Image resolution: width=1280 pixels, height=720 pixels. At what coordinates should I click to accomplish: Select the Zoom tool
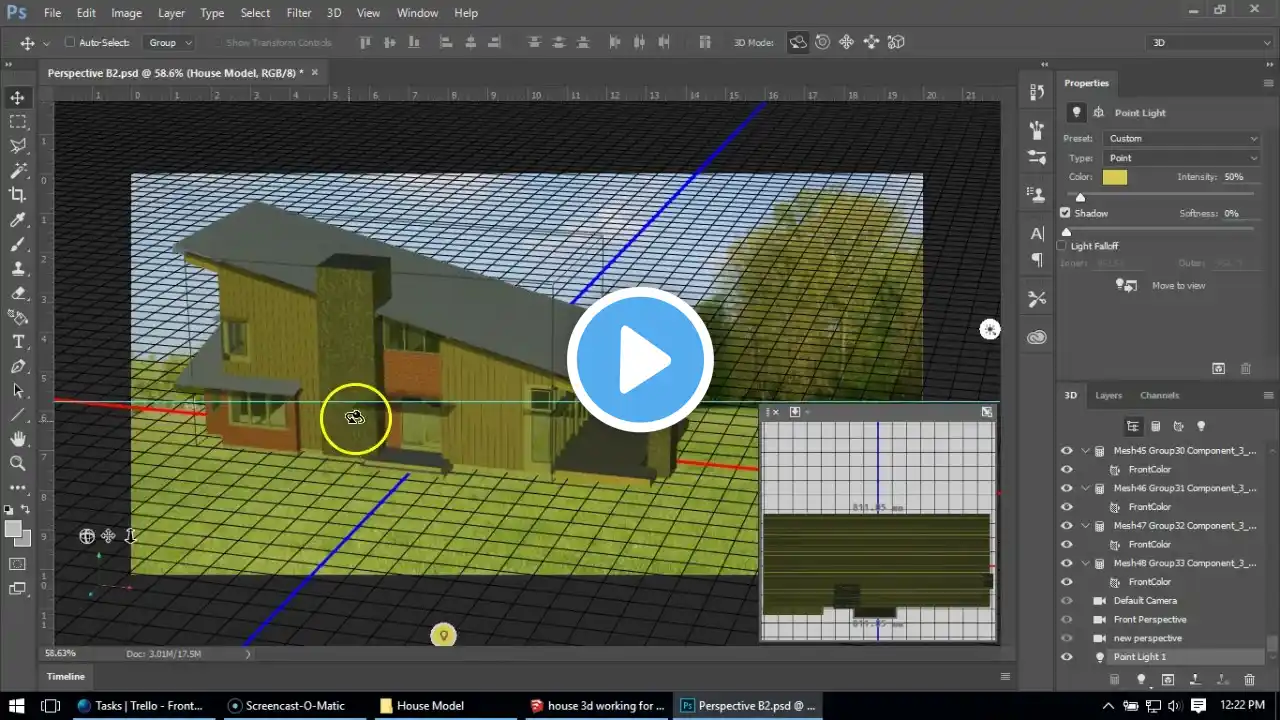(x=18, y=463)
